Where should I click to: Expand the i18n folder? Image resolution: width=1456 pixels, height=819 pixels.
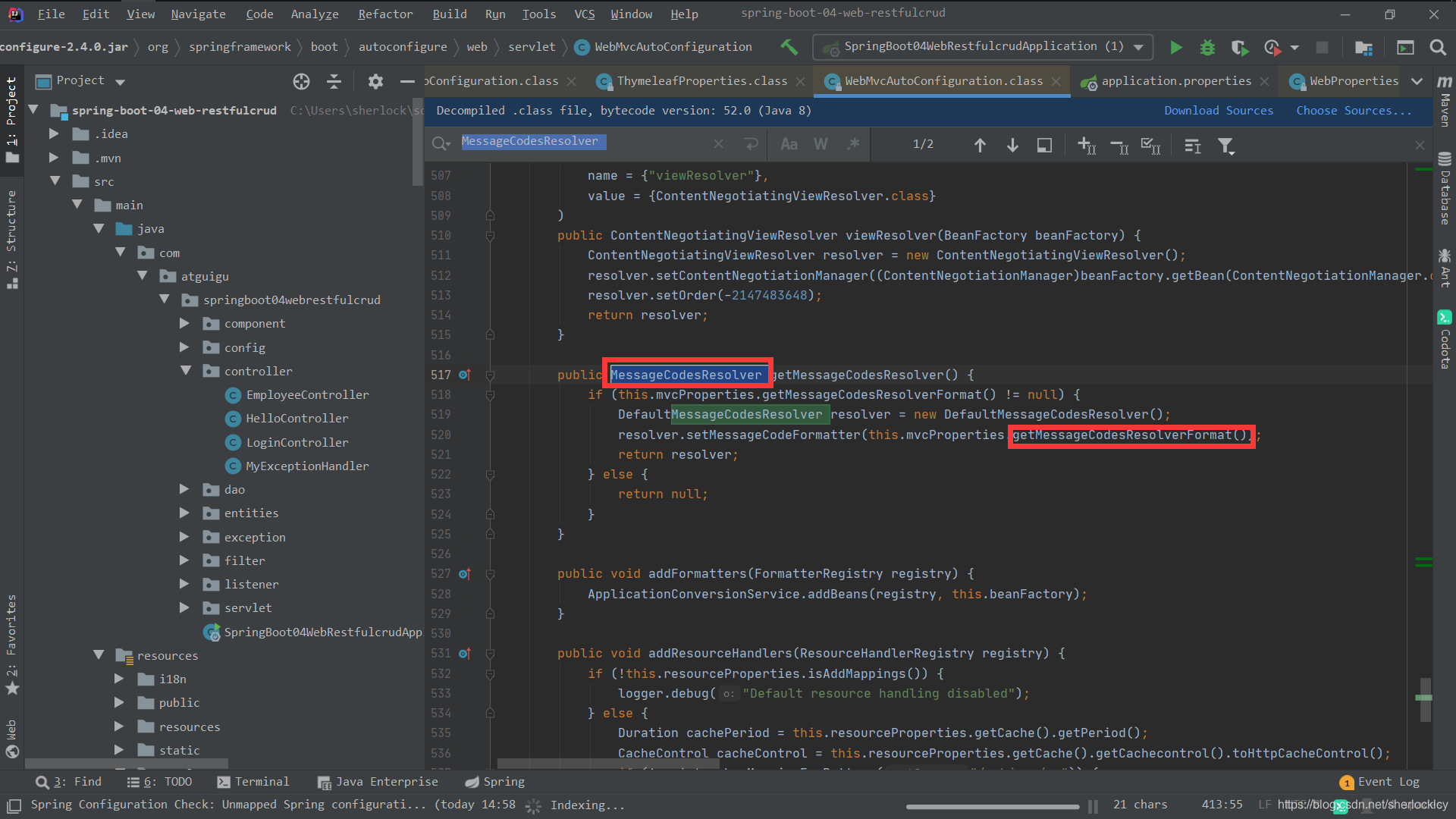click(x=119, y=679)
